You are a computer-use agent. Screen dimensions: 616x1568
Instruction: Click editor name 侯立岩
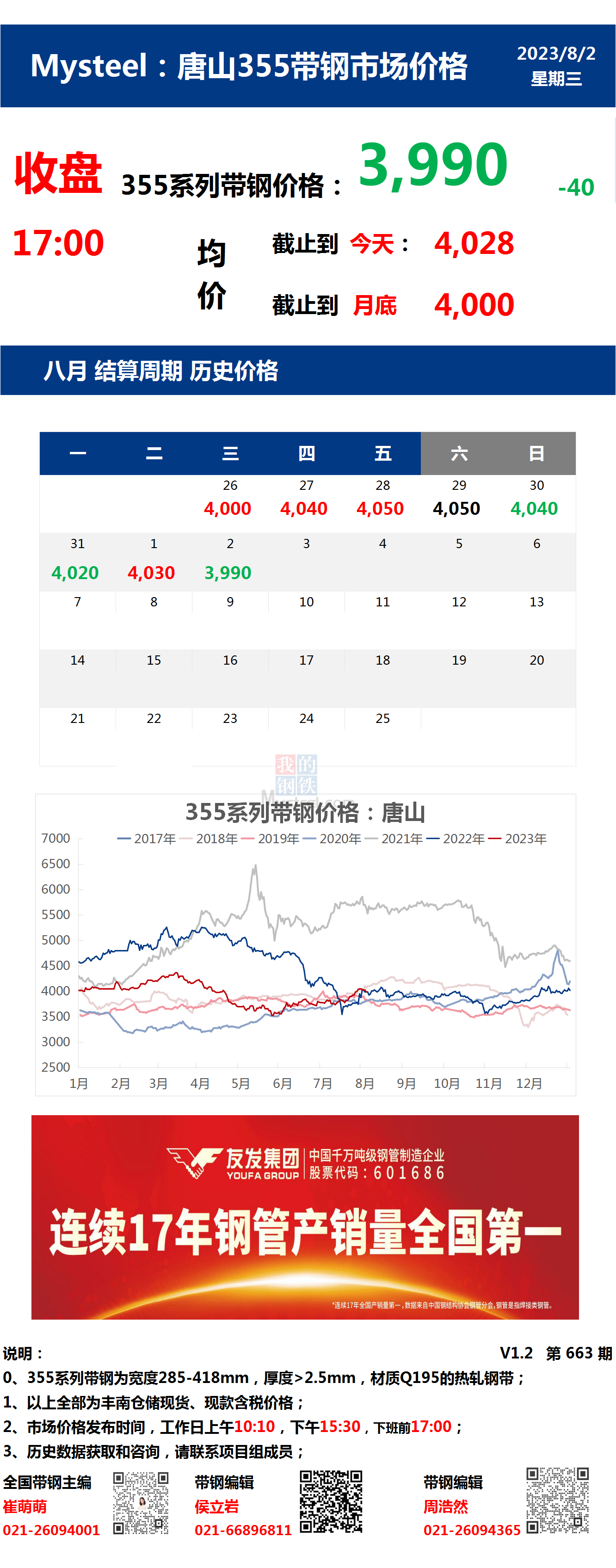[x=217, y=1506]
